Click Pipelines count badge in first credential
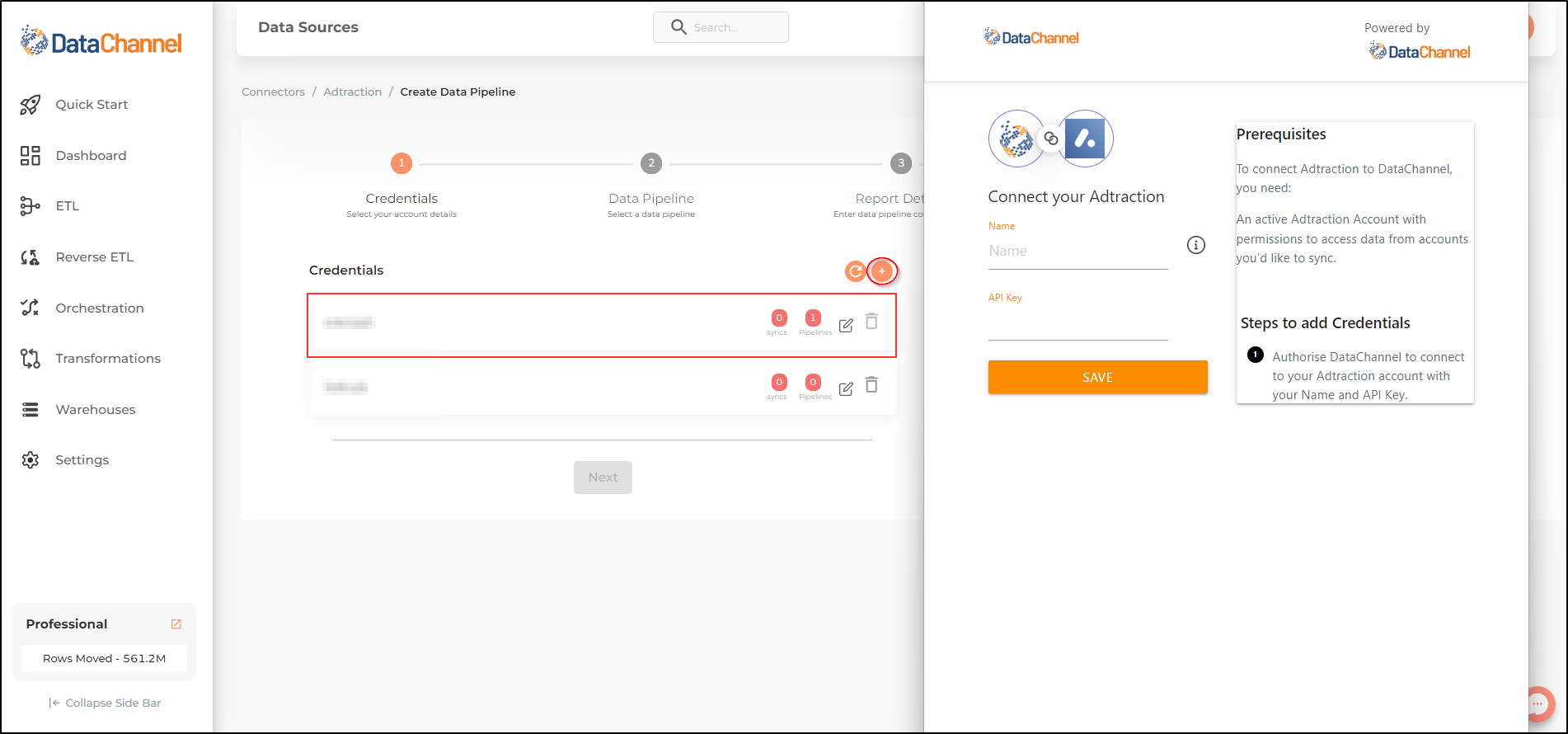 814,318
